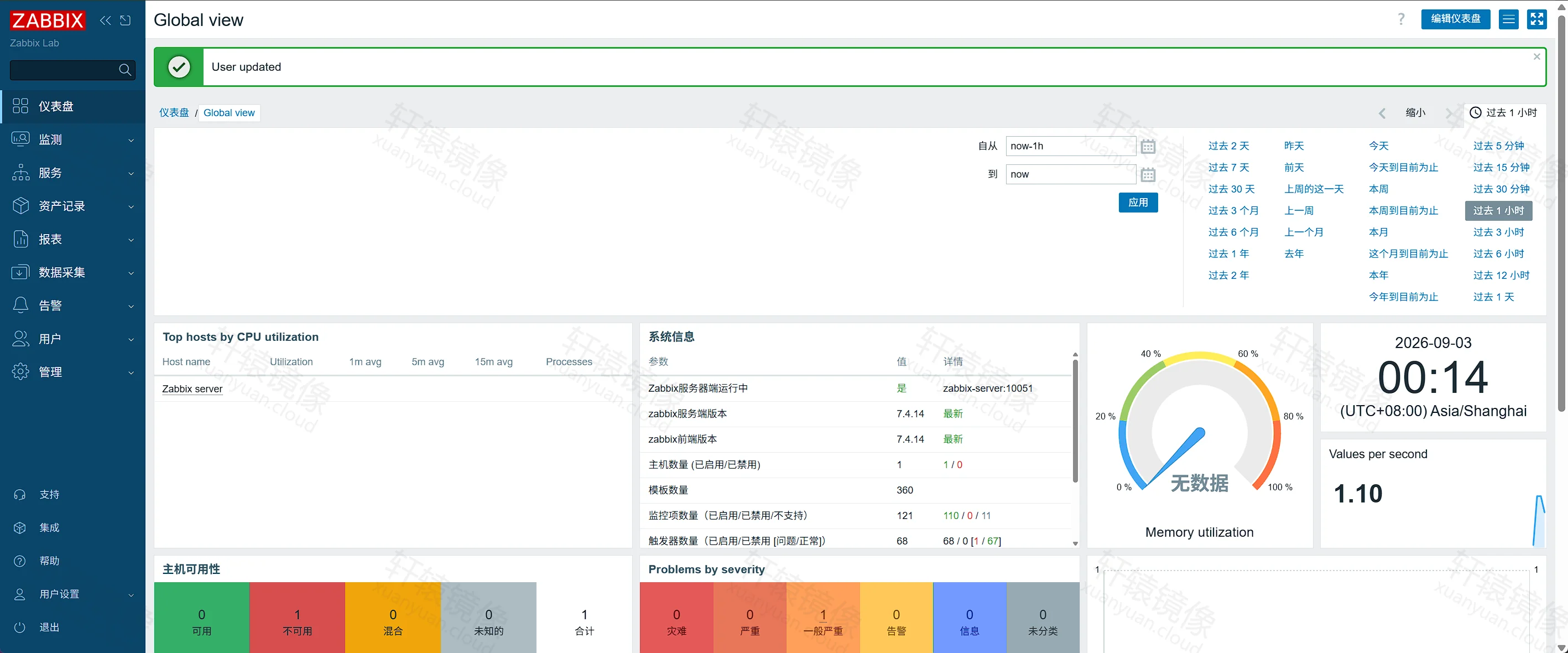Screen dimensions: 1568x653
Task: Expand the 管理 menu chevron
Action: tap(131, 373)
